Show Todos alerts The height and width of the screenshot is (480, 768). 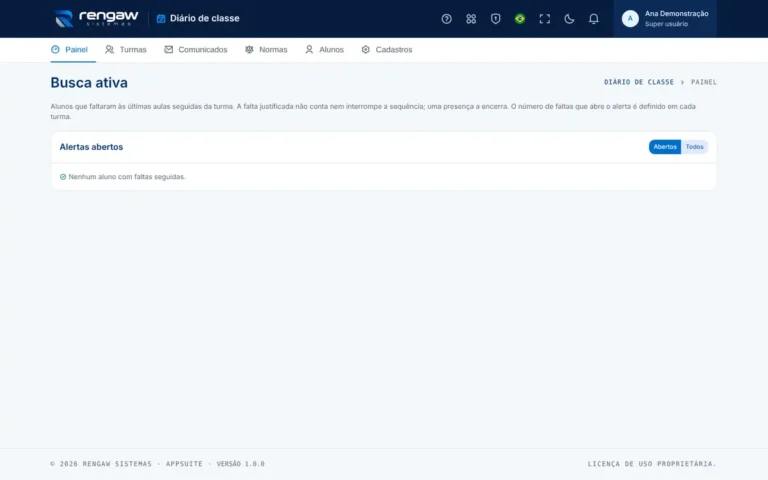[x=694, y=146]
